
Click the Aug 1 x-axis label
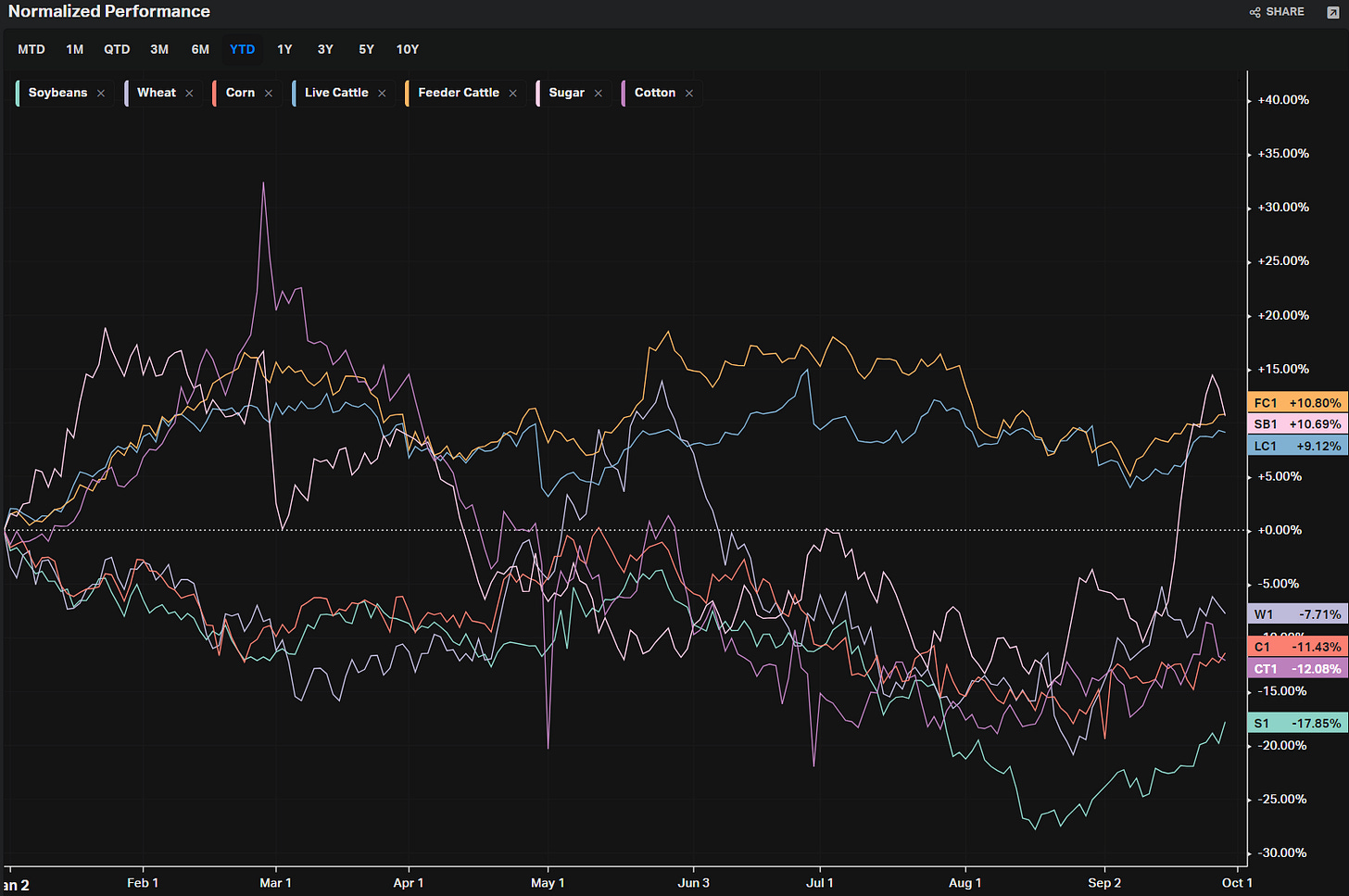click(964, 883)
